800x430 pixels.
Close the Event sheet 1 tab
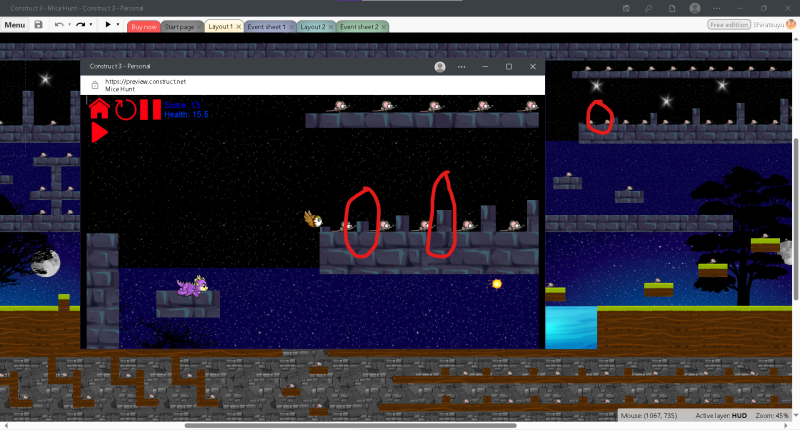pos(291,27)
